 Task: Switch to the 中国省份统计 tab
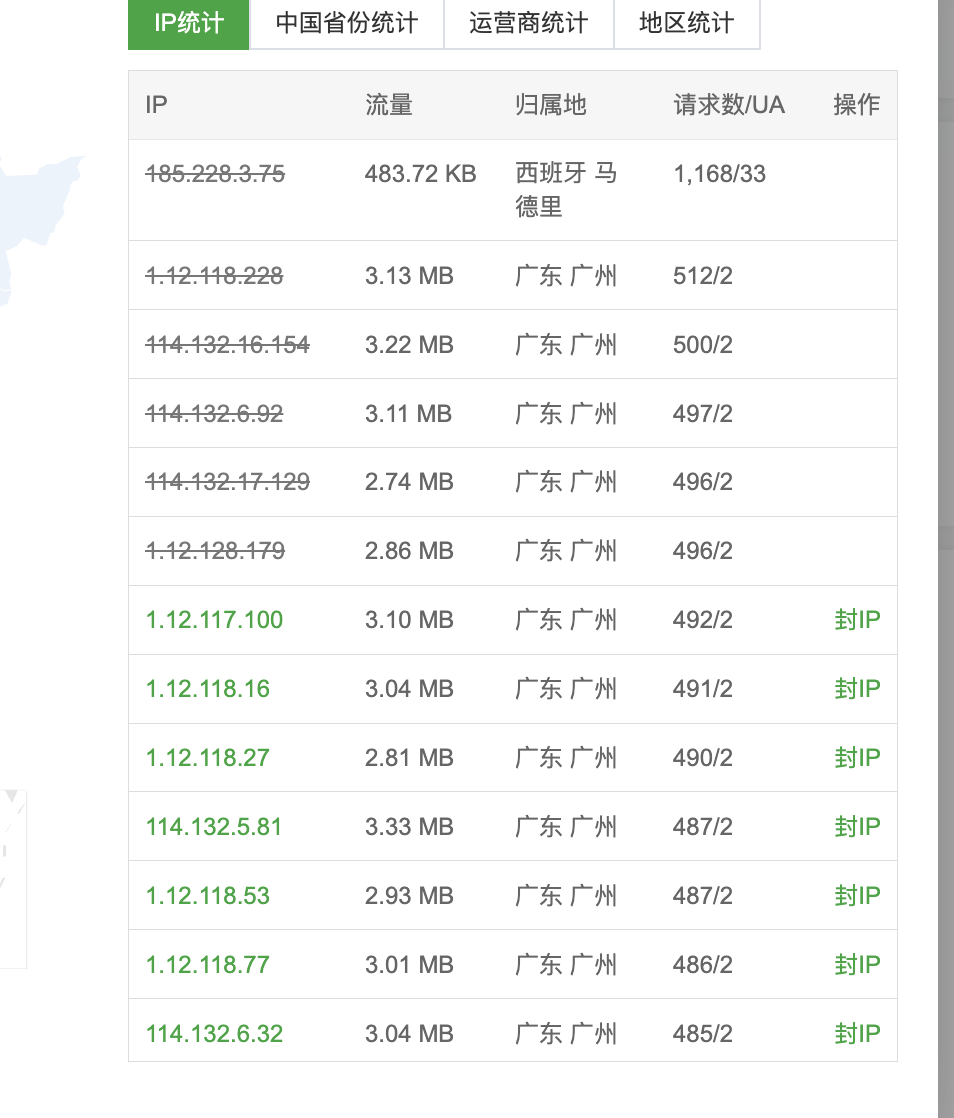[346, 24]
